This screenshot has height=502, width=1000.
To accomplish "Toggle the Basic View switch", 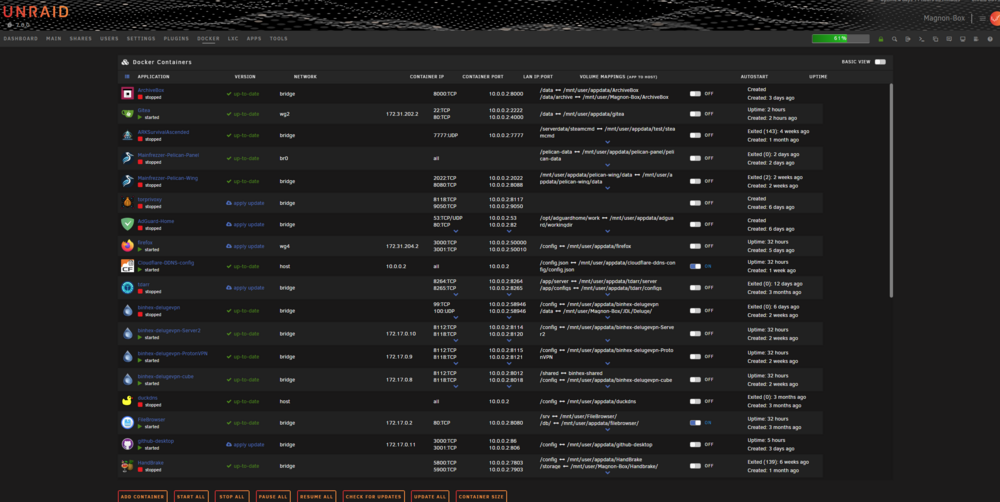I will click(x=880, y=62).
